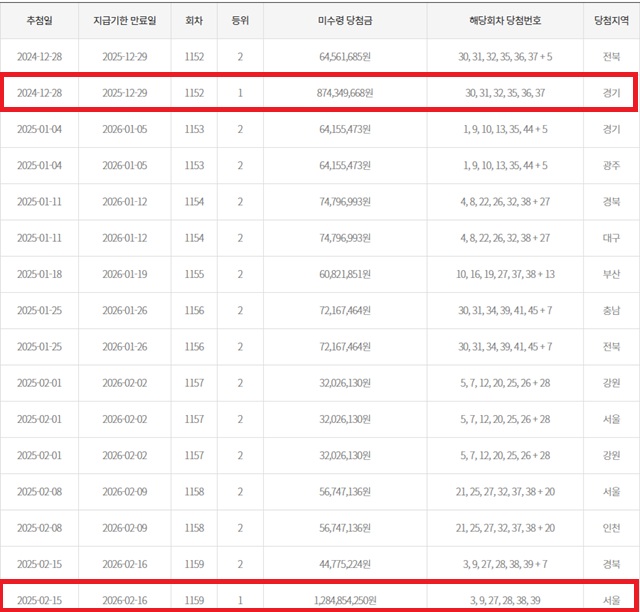Click the 부산 region cell
Viewport: 640px width, 612px height.
tap(611, 274)
